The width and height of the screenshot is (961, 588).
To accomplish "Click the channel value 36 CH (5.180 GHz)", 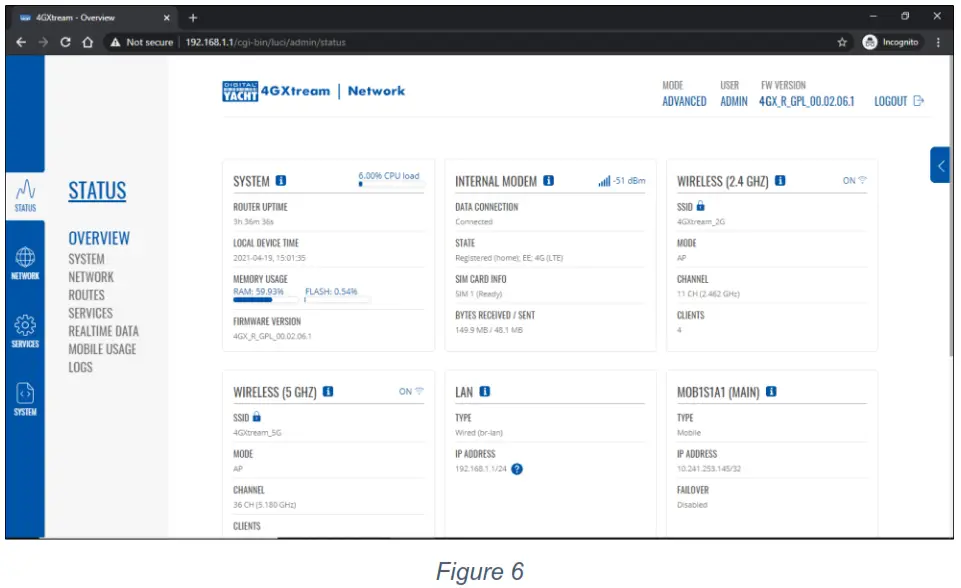I will pos(264,505).
